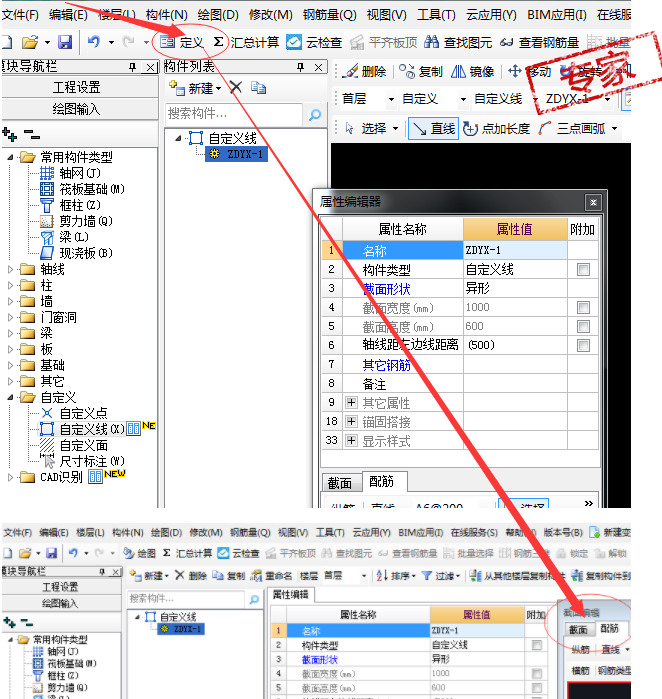Toggle 构件类型 checkbox in lower 属性编辑 panel
This screenshot has width=662, height=699.
tap(537, 645)
